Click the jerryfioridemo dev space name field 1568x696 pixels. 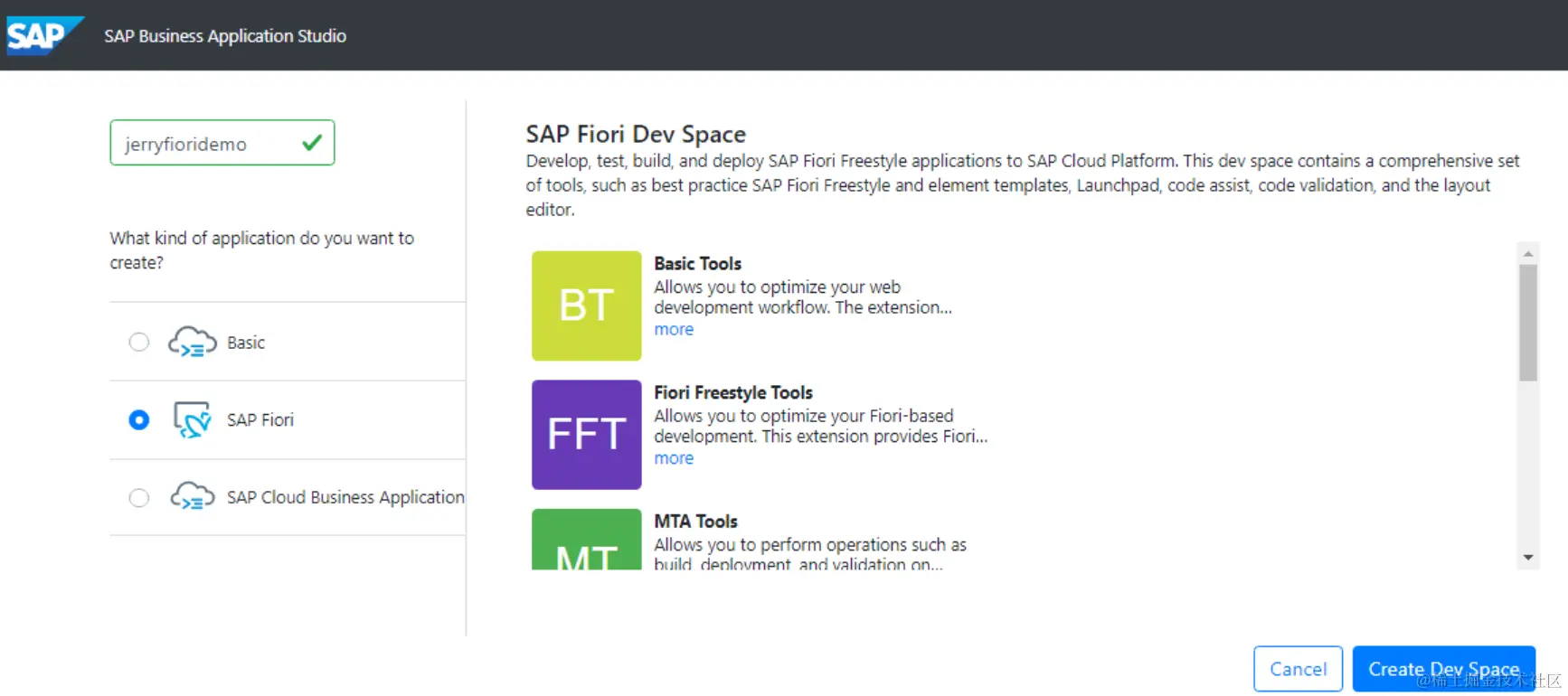tap(208, 144)
